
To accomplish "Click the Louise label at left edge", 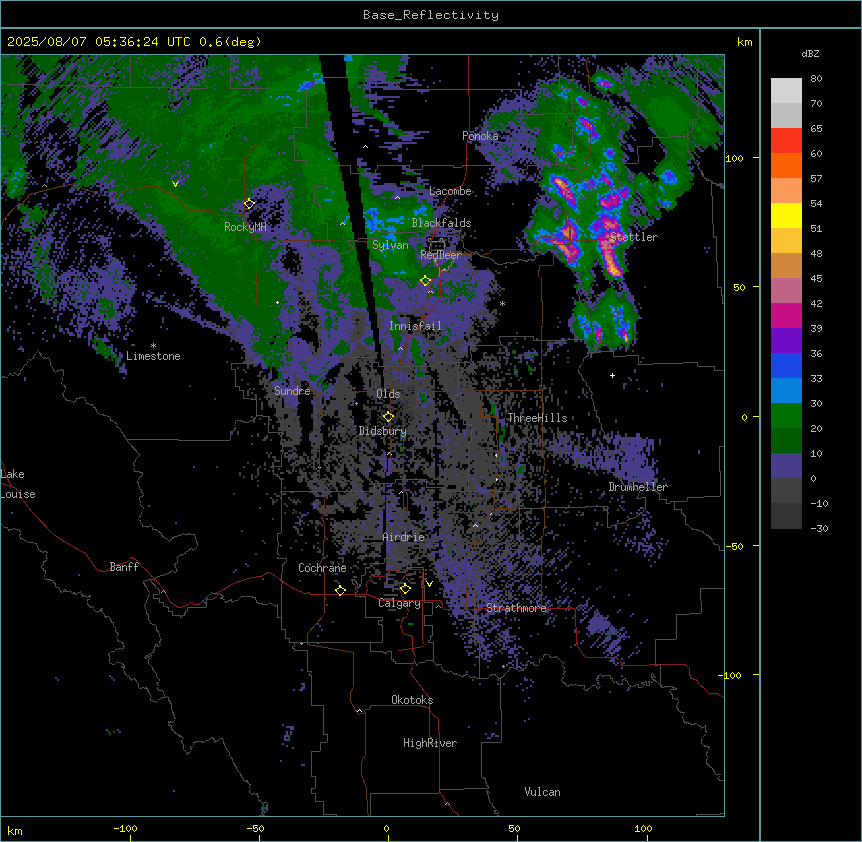I will click(x=18, y=494).
